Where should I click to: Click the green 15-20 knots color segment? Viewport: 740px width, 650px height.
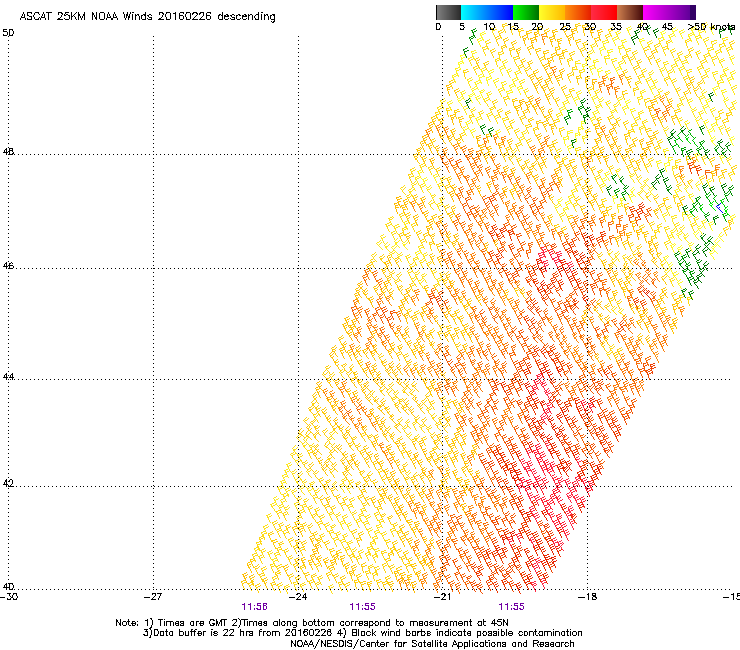pos(526,12)
